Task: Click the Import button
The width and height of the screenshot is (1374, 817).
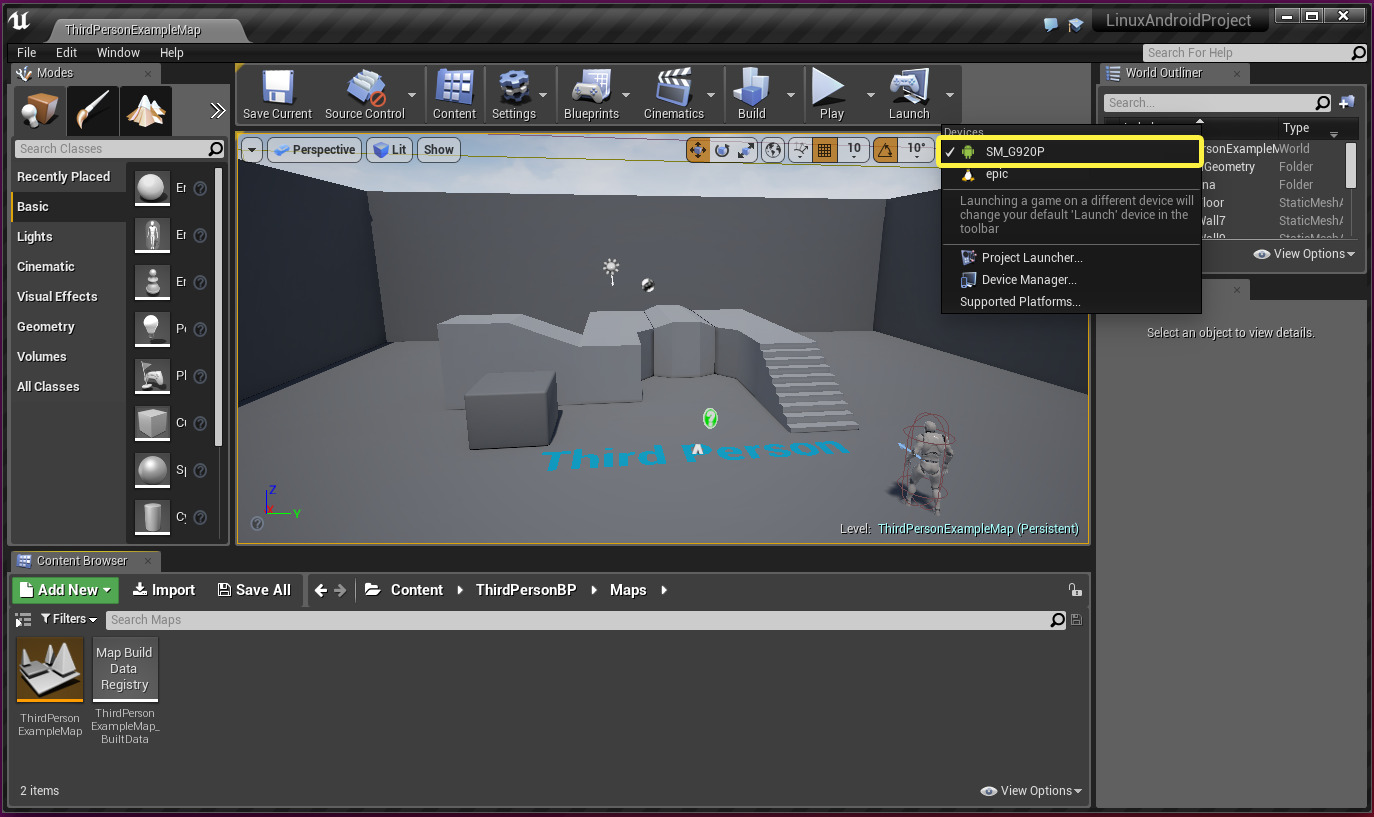Action: 164,590
